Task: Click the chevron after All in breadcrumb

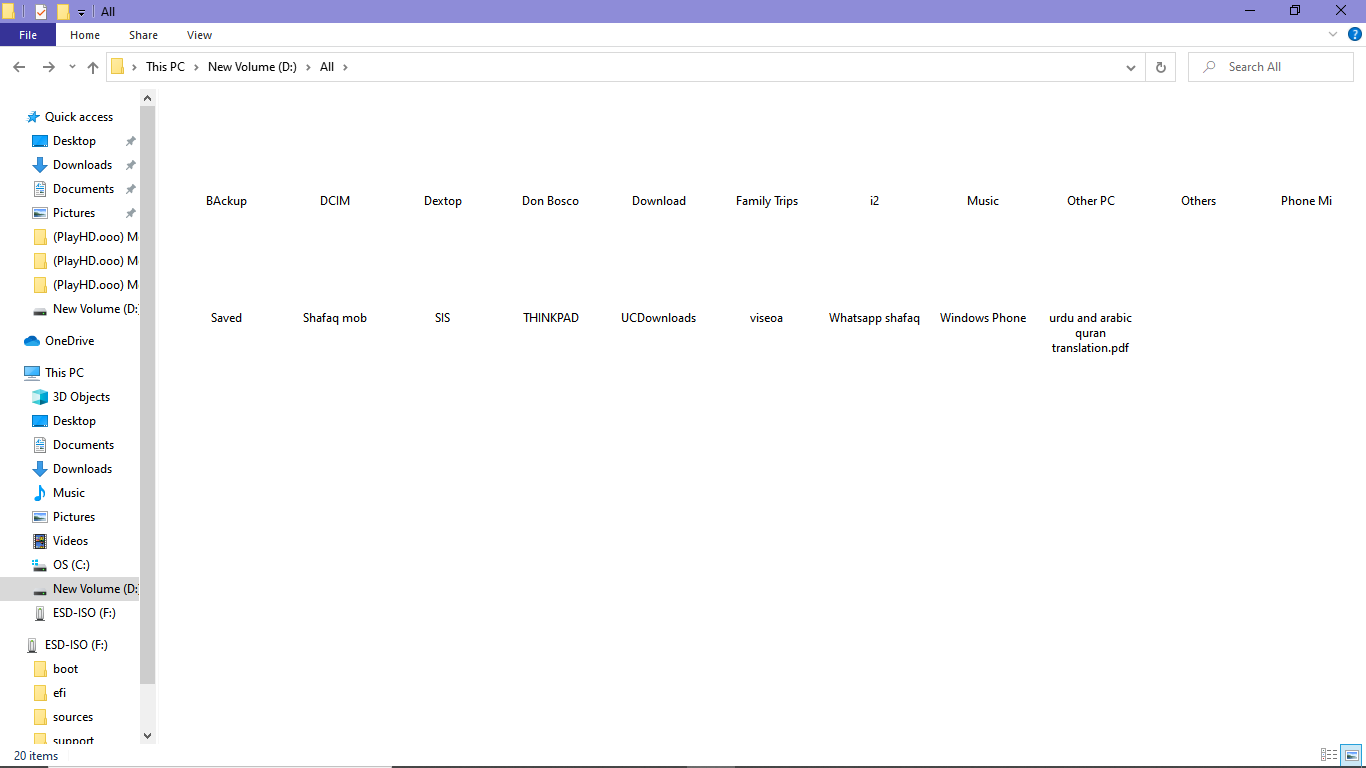Action: click(x=345, y=67)
